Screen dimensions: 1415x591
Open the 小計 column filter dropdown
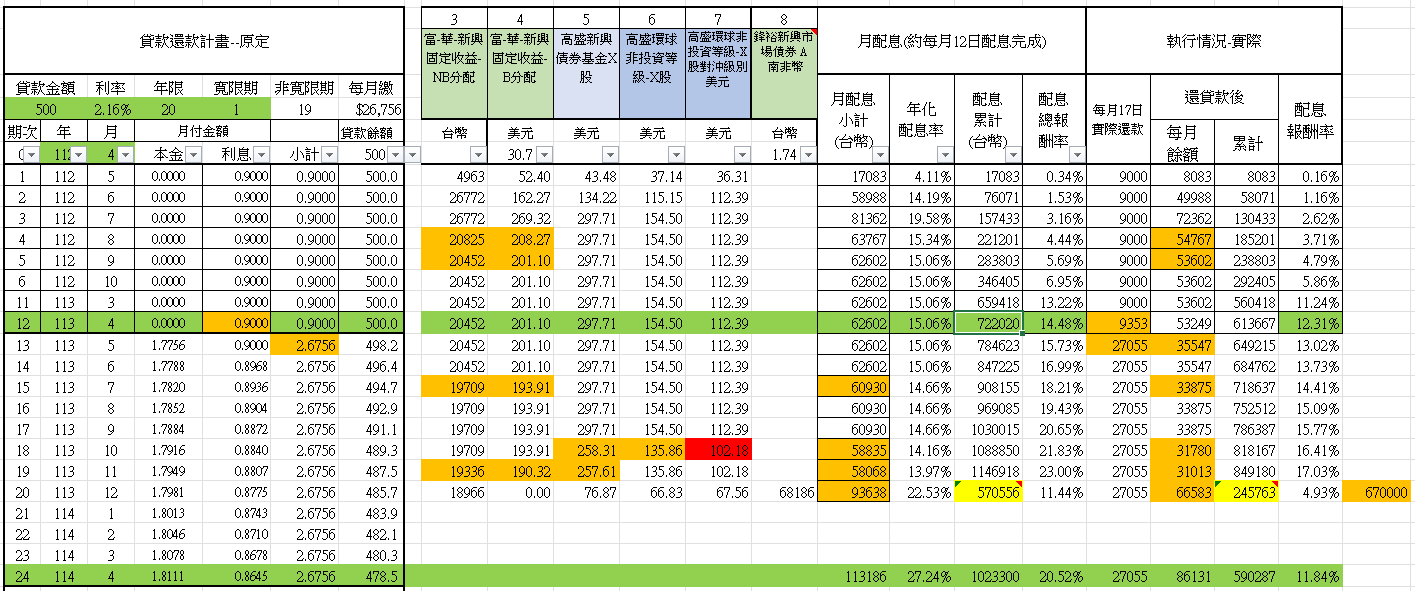pyautogui.click(x=329, y=154)
